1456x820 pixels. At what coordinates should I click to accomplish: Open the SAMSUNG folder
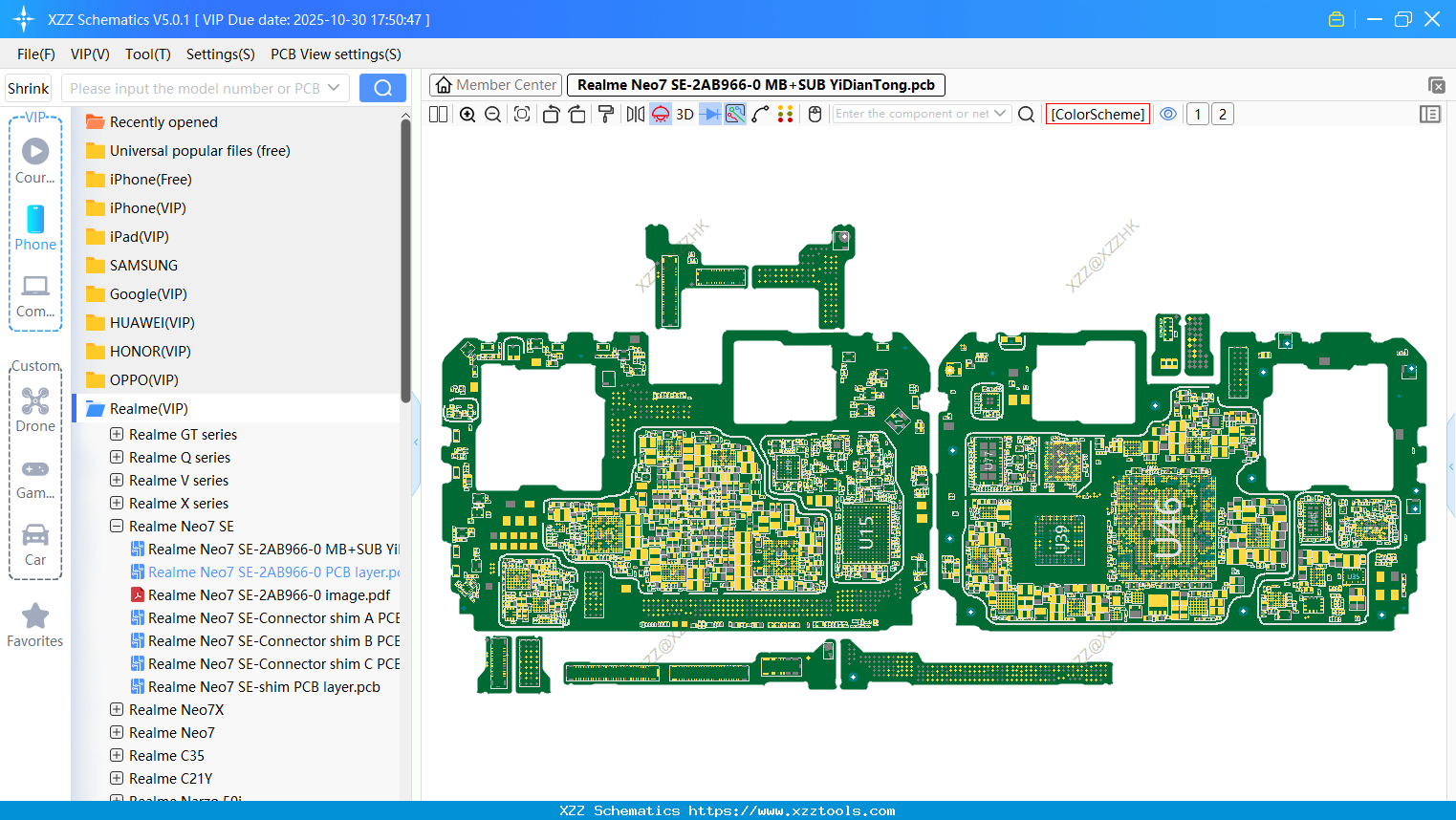click(x=131, y=266)
